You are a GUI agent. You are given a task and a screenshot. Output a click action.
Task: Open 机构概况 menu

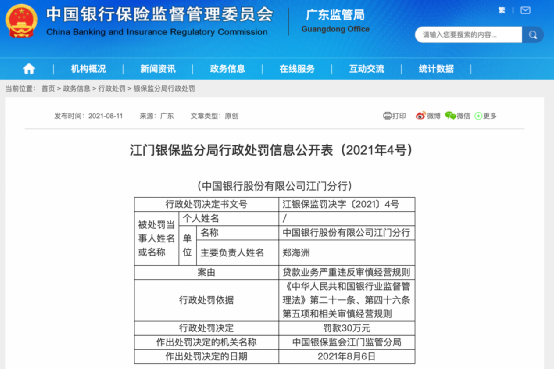88,69
